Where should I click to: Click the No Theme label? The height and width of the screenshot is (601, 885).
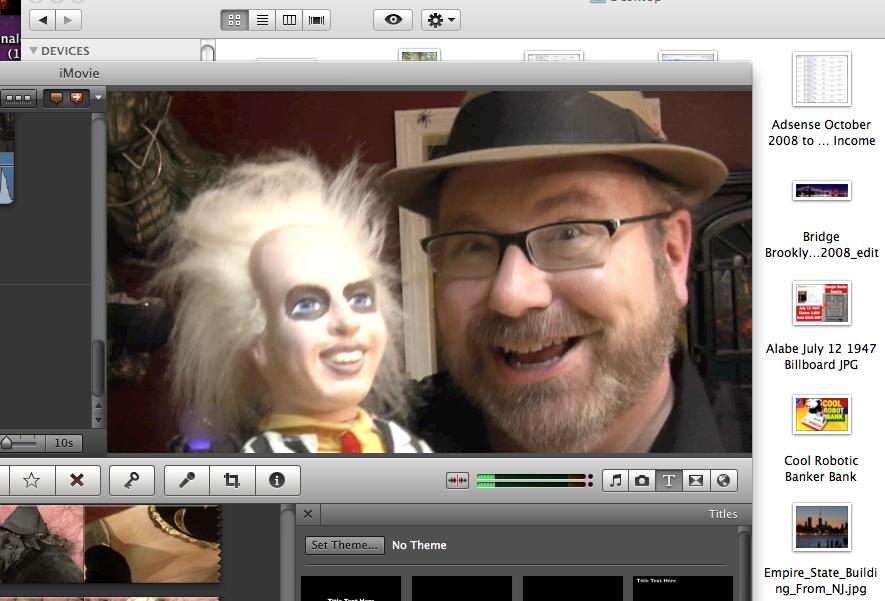tap(419, 545)
